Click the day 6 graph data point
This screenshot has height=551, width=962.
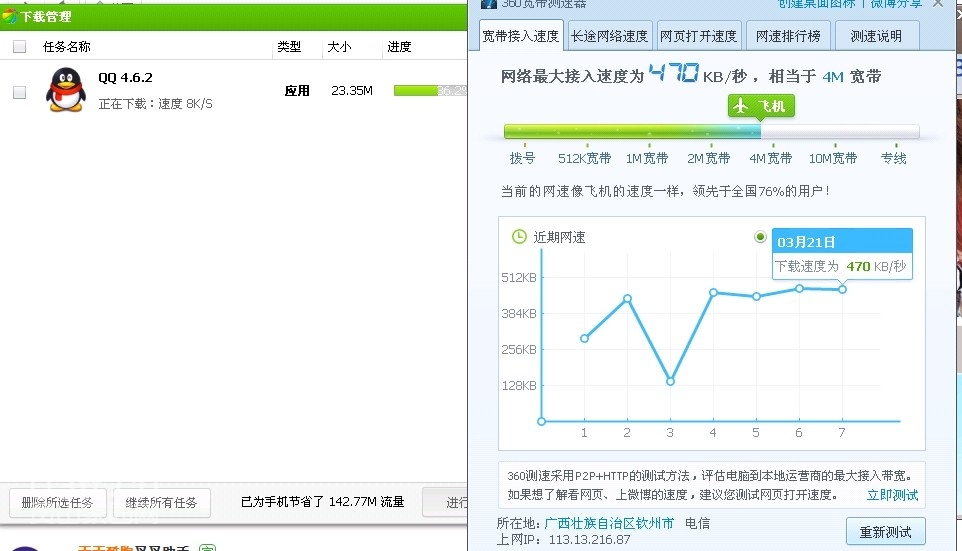coord(799,288)
